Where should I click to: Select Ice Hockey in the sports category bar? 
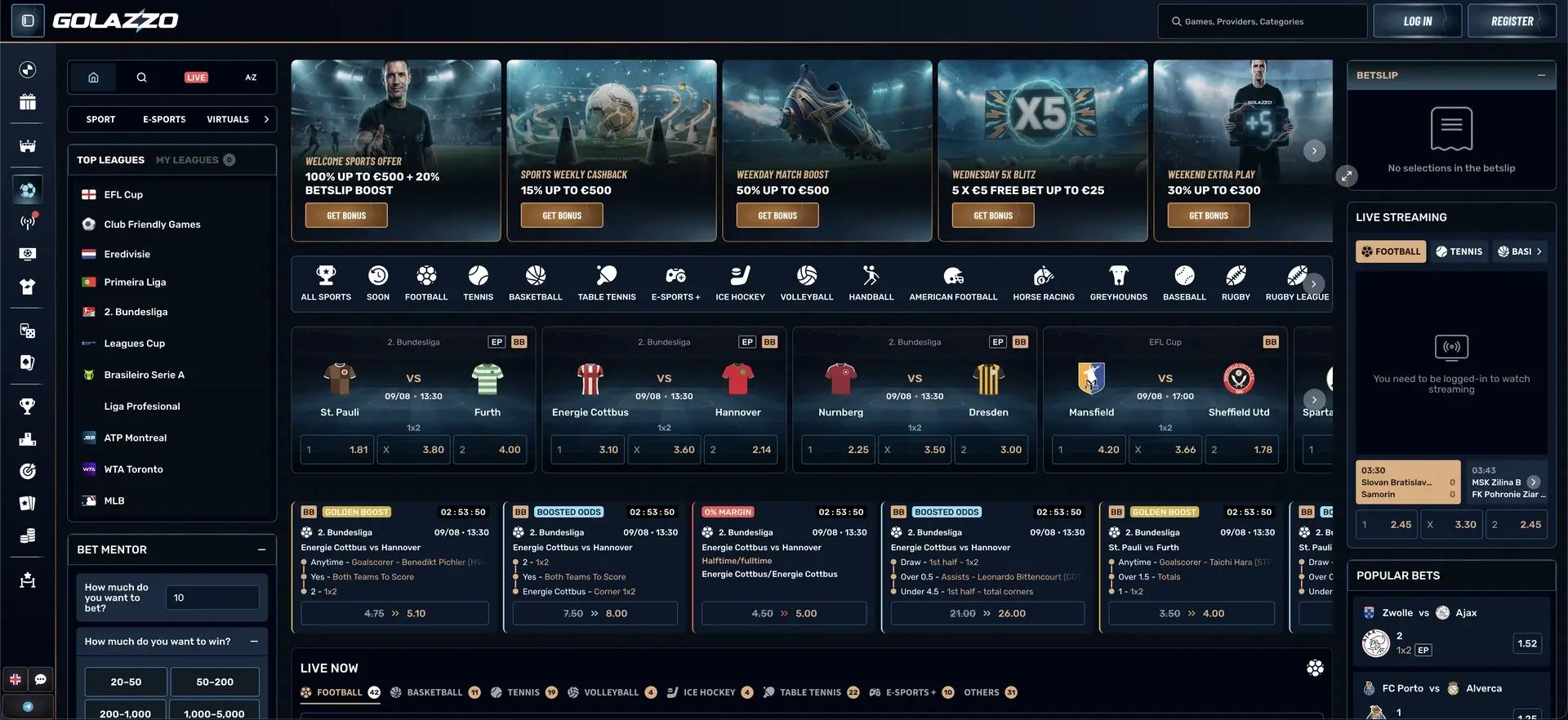741,283
